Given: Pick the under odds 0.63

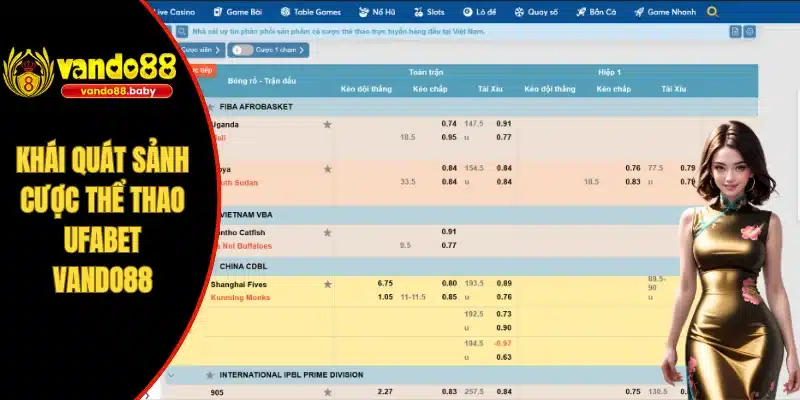Looking at the screenshot, I should 504,357.
